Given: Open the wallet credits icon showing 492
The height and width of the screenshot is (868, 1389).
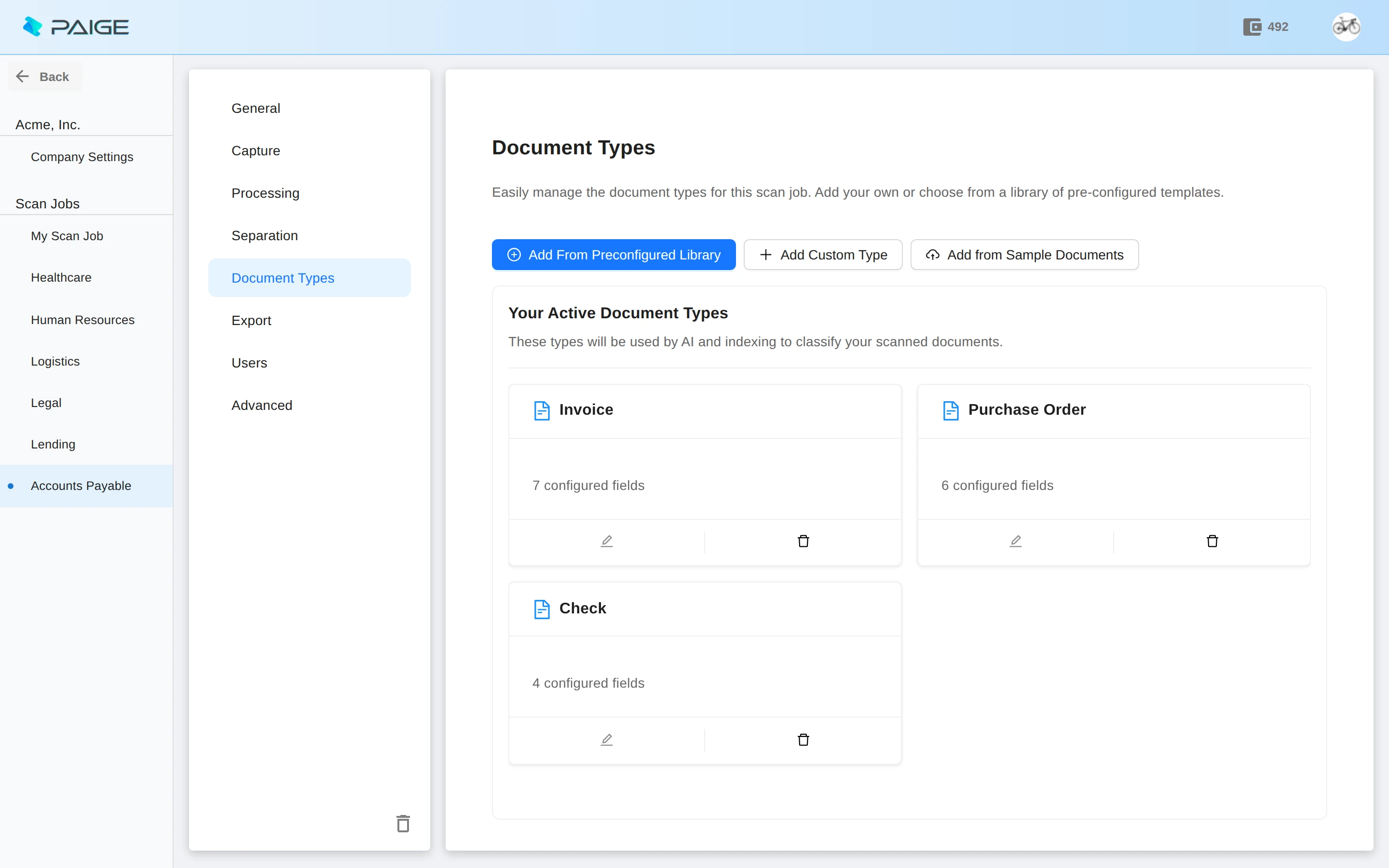Looking at the screenshot, I should pyautogui.click(x=1252, y=27).
